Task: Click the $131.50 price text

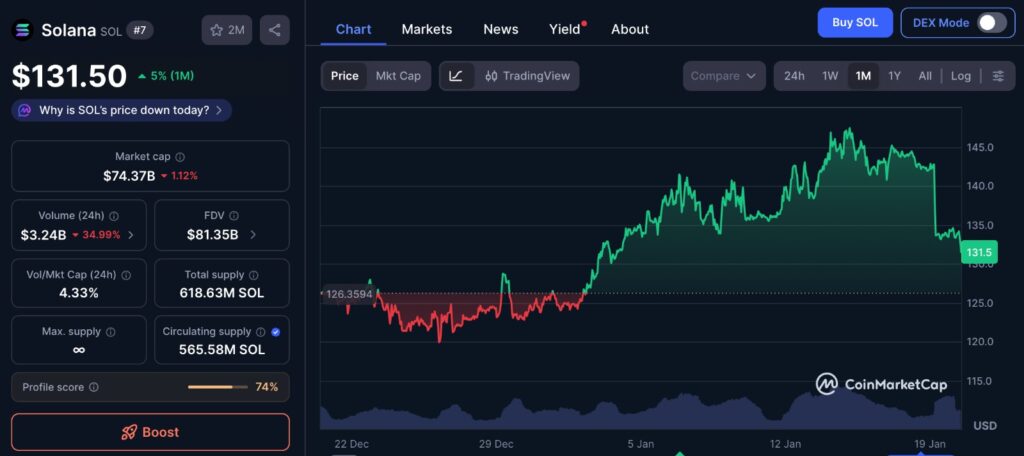Action: tap(69, 76)
